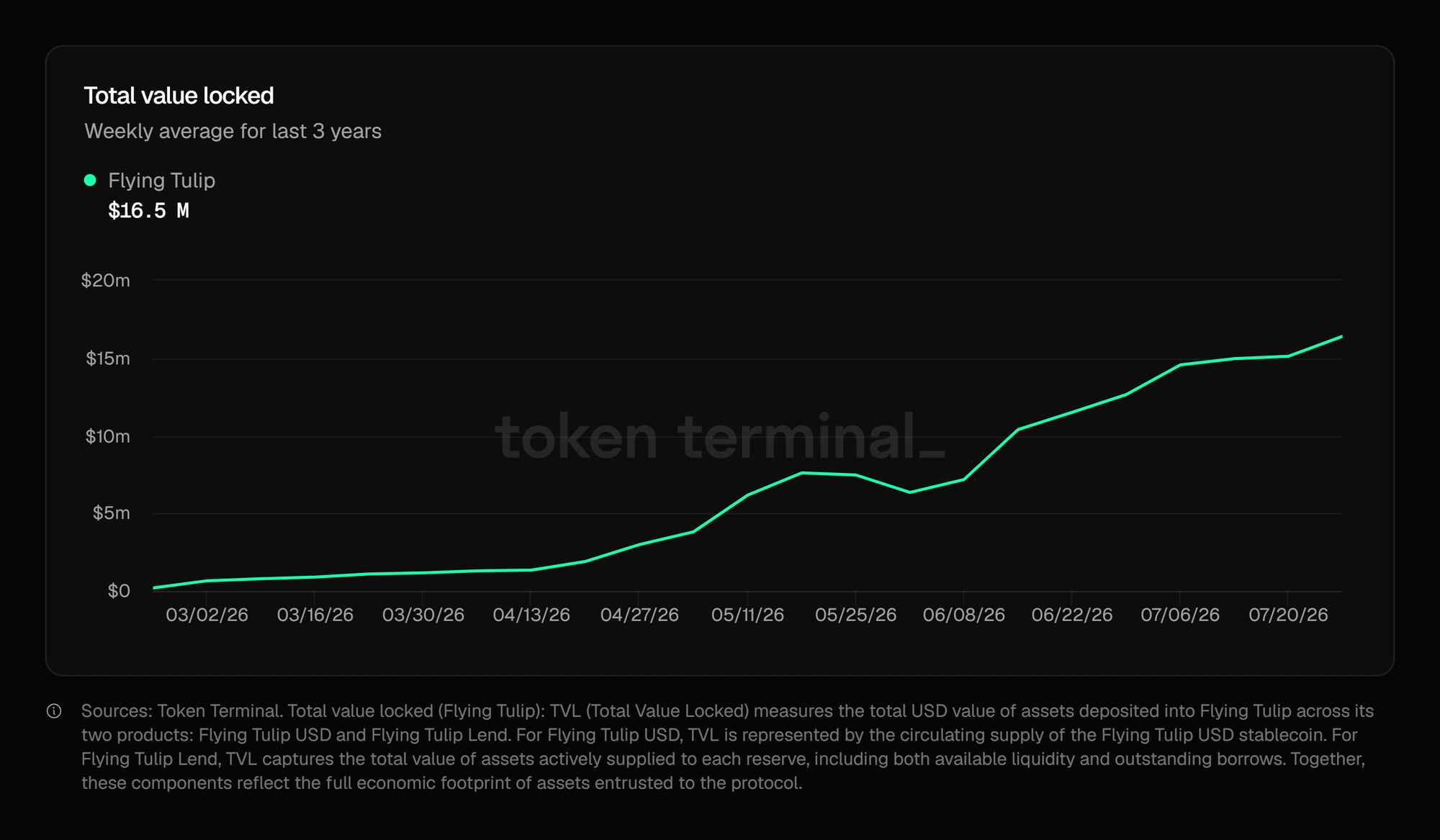Click the $5m y-axis label
Viewport: 1440px width, 840px height.
coord(112,513)
